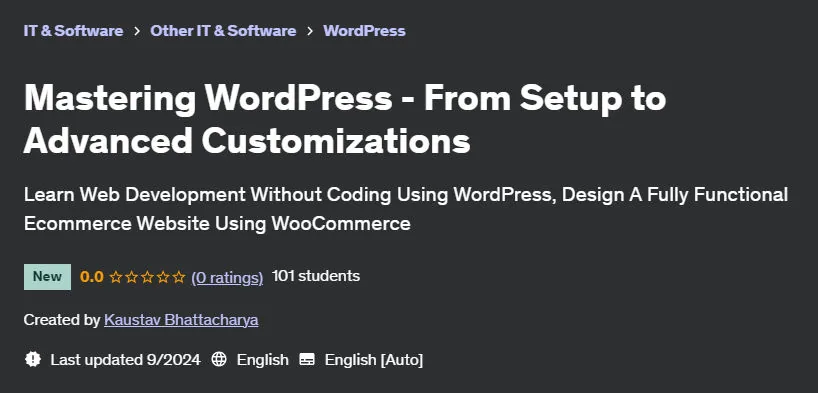Open the IT & Software breadcrumb

tap(74, 31)
